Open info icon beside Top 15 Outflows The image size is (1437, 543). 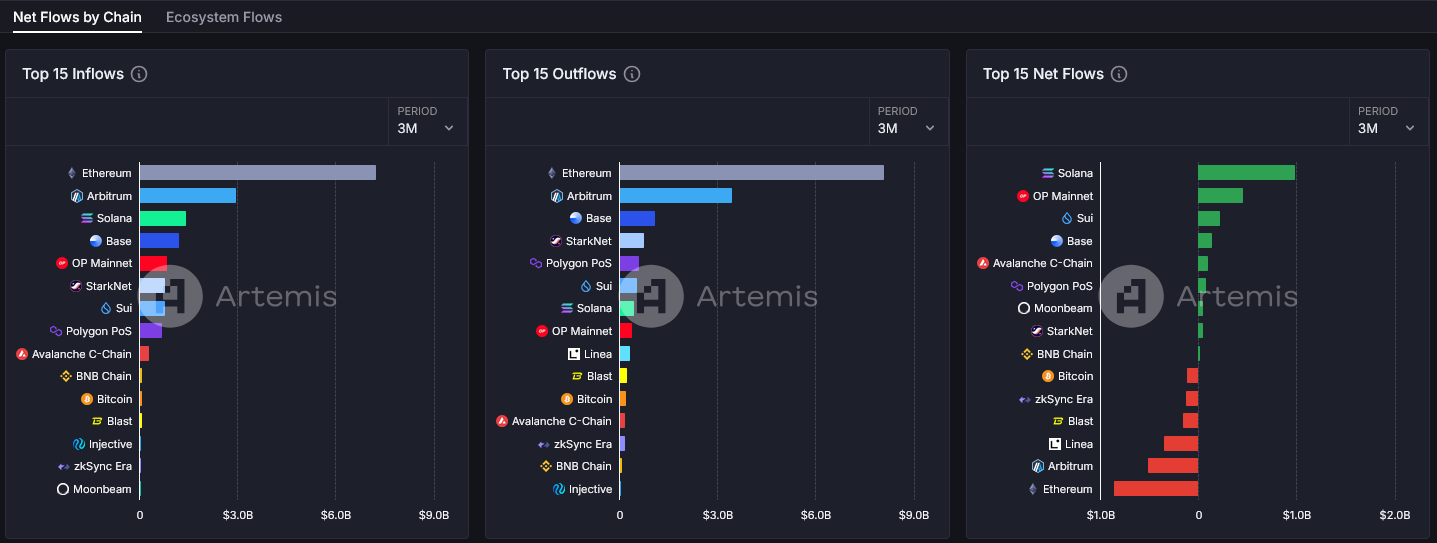click(x=632, y=74)
